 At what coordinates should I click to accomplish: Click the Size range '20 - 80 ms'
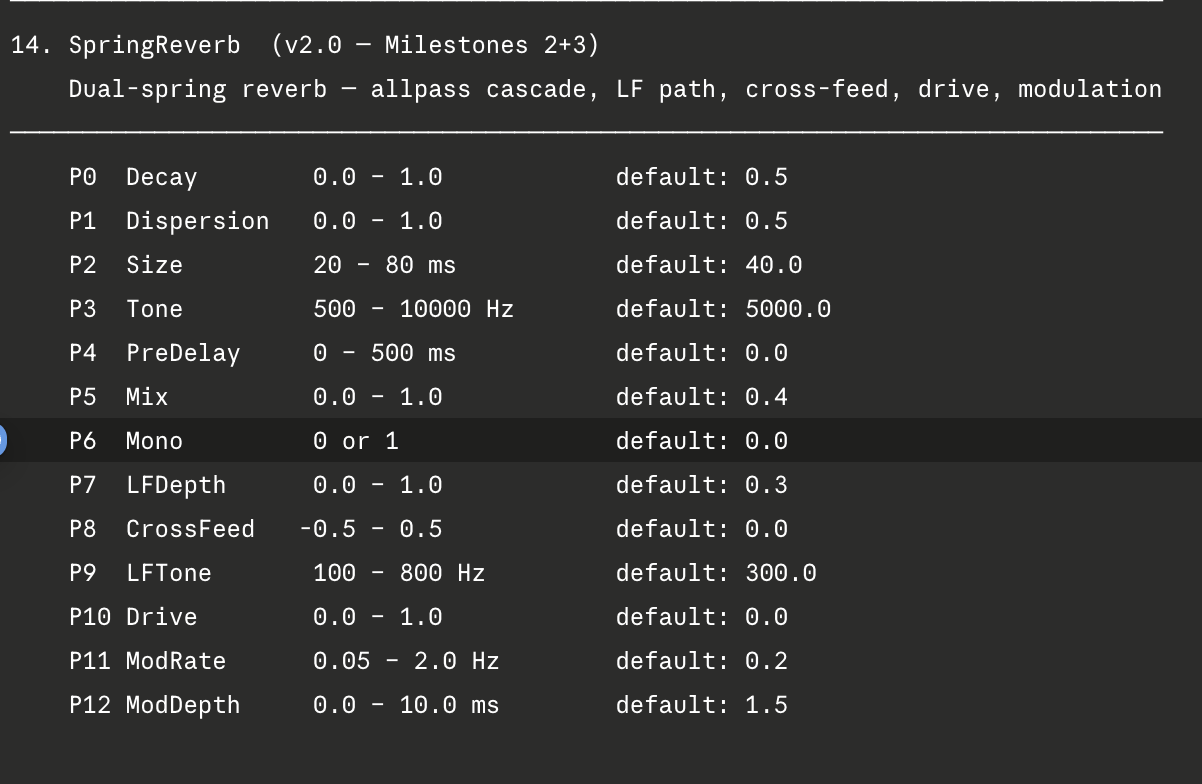385,265
